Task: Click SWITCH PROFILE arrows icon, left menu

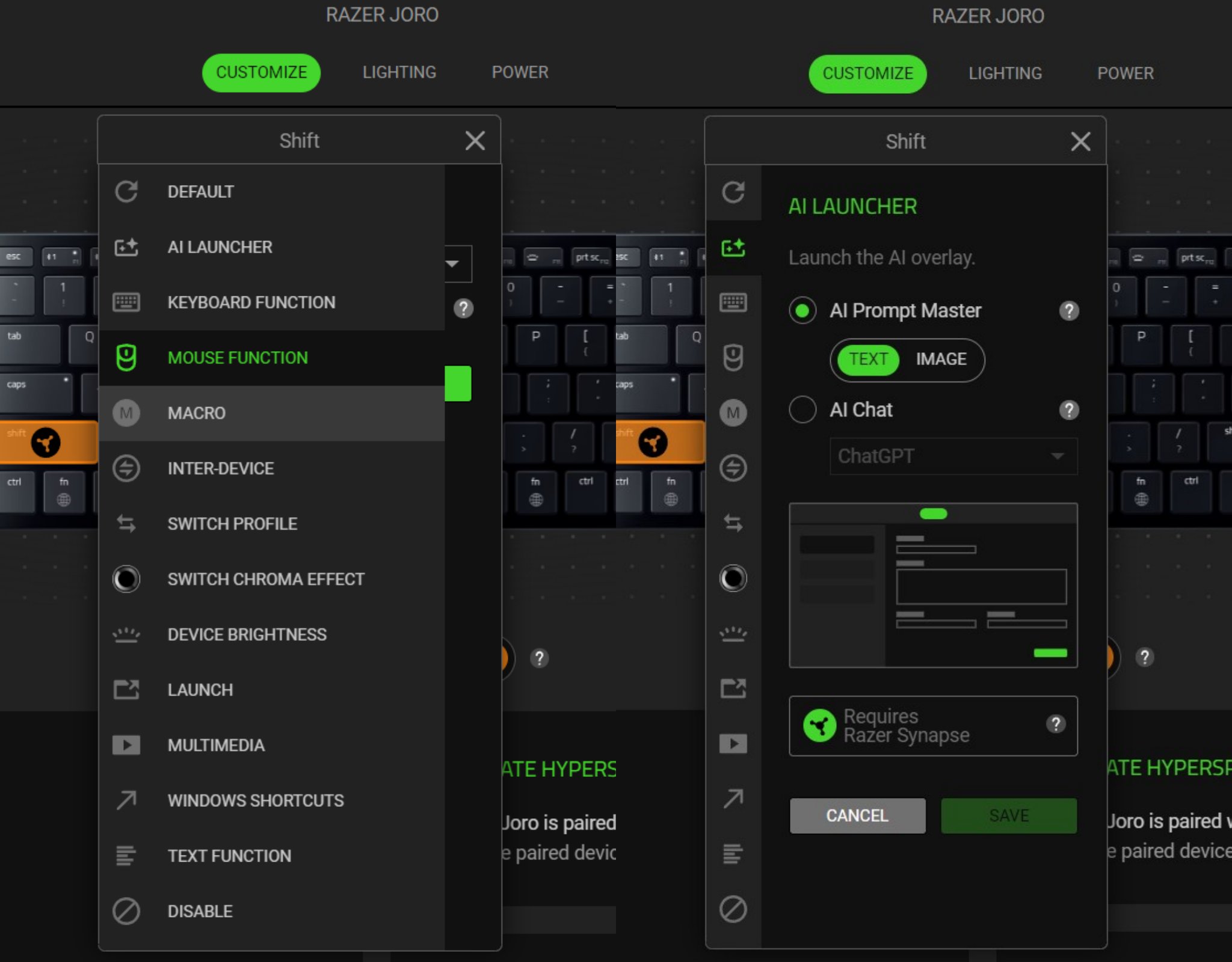Action: 126,524
